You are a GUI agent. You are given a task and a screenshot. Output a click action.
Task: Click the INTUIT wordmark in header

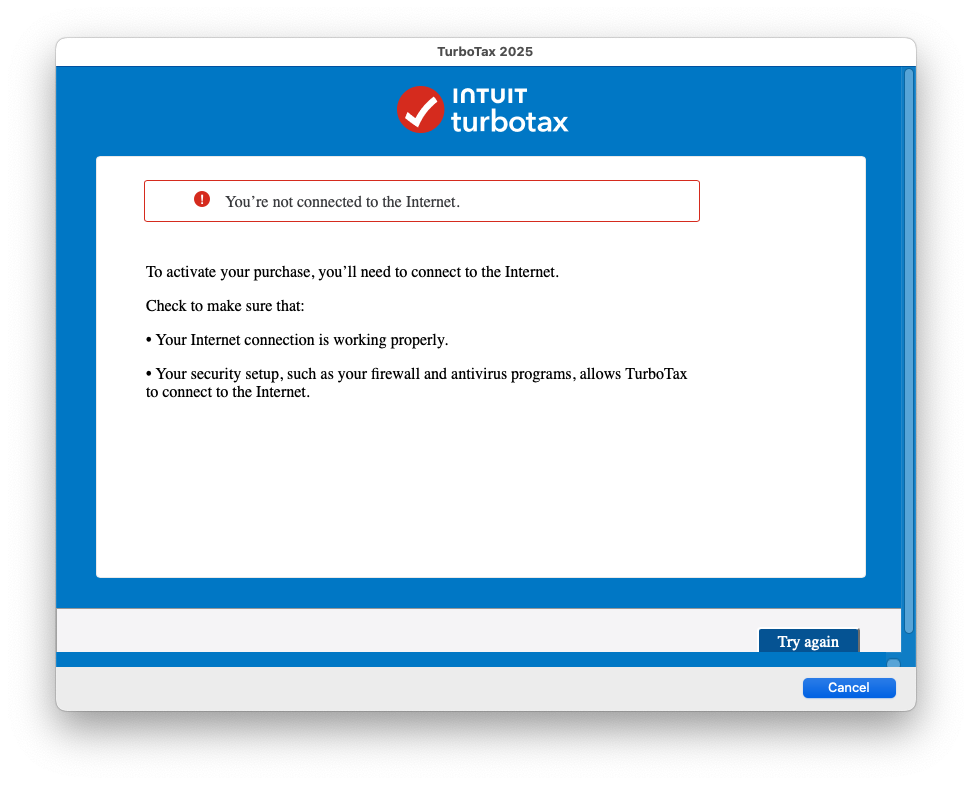(x=490, y=95)
